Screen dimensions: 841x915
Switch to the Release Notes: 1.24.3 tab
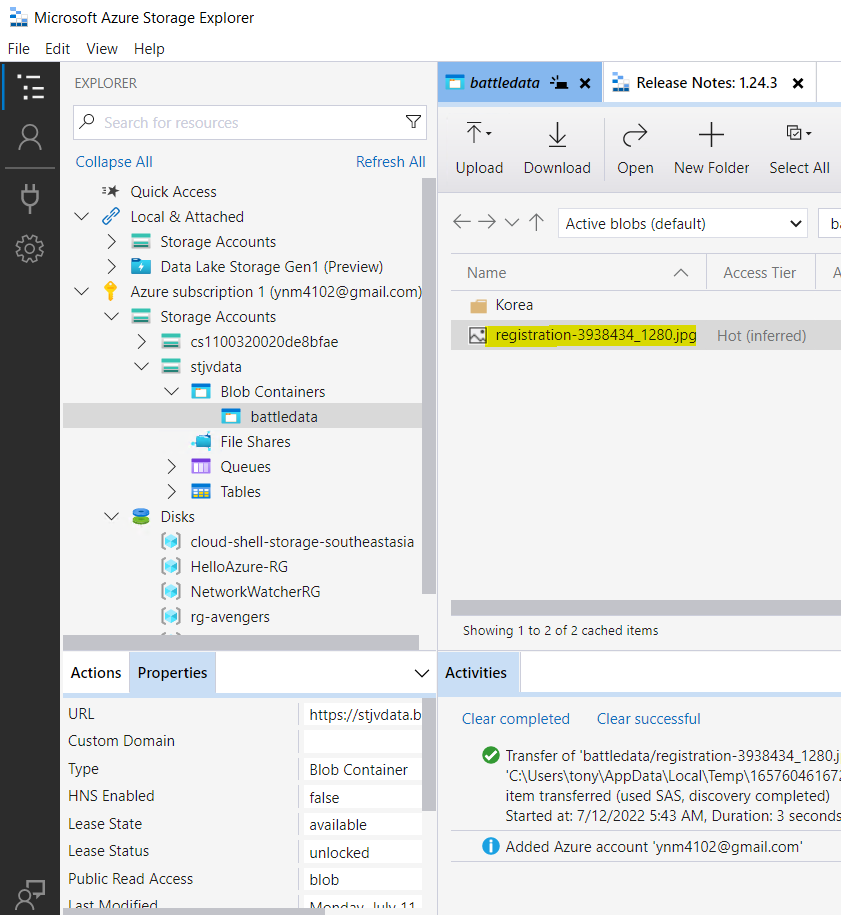pos(707,83)
